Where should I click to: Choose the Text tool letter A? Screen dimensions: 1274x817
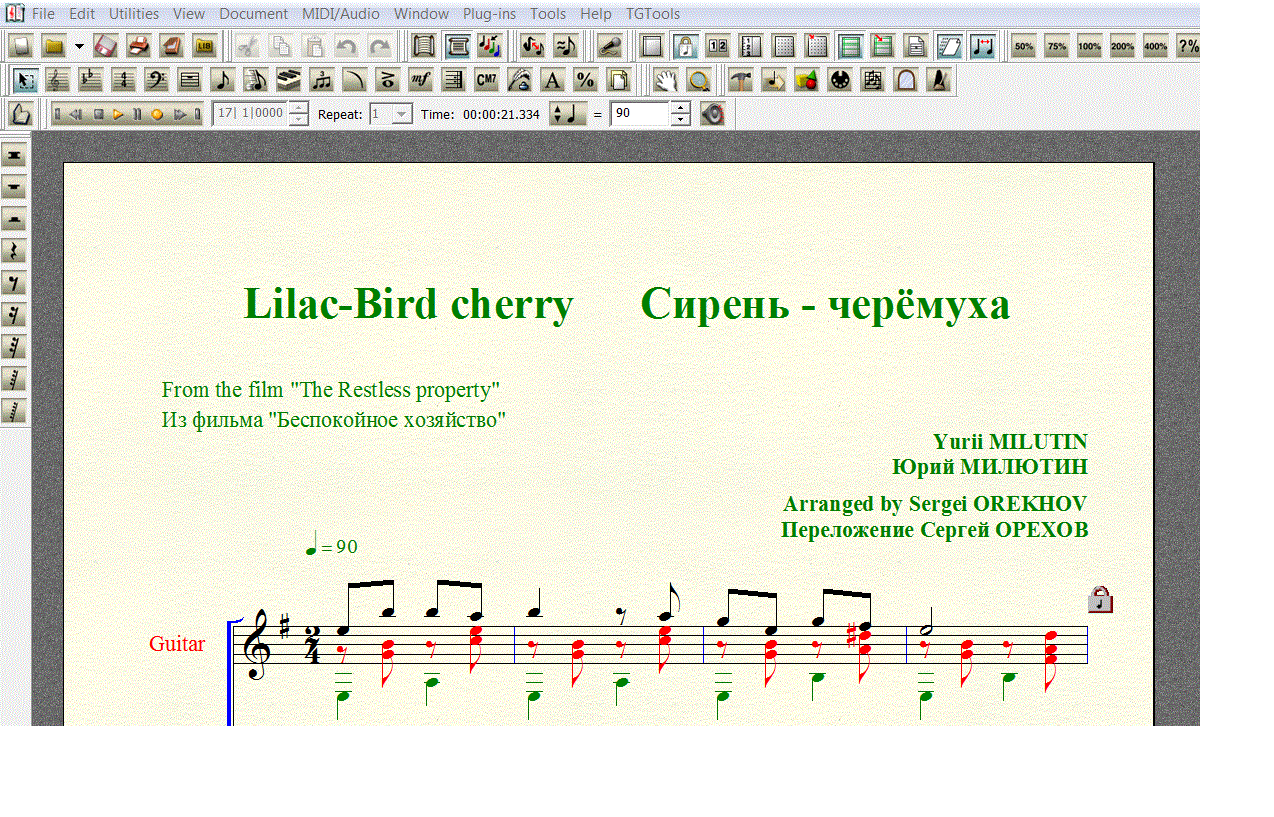[552, 80]
